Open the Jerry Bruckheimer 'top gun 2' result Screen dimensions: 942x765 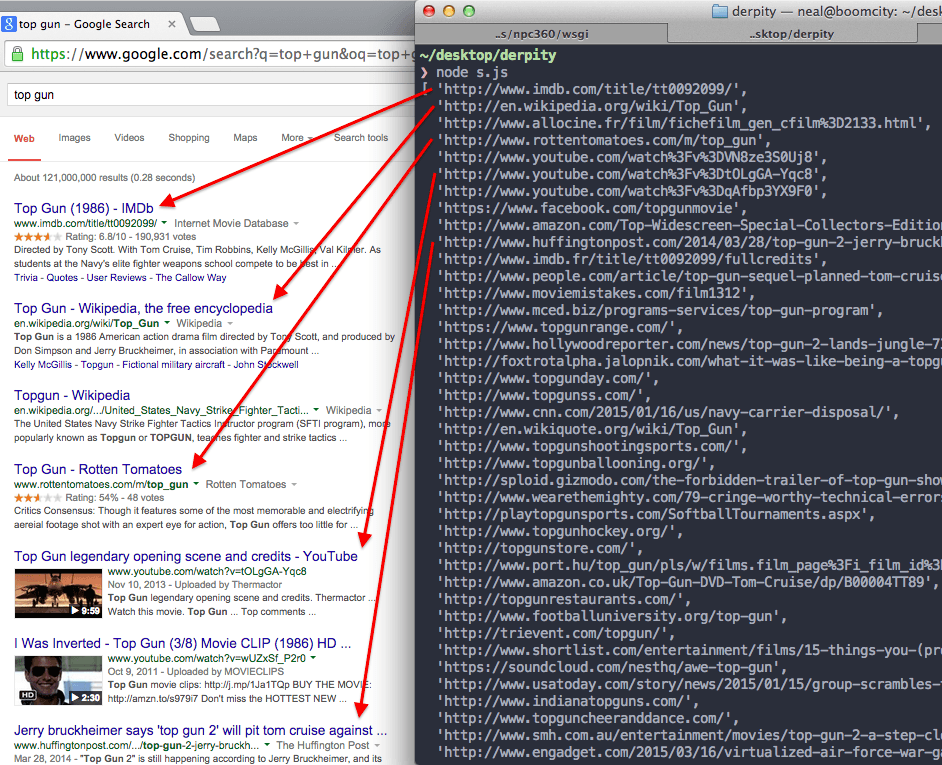tap(201, 731)
